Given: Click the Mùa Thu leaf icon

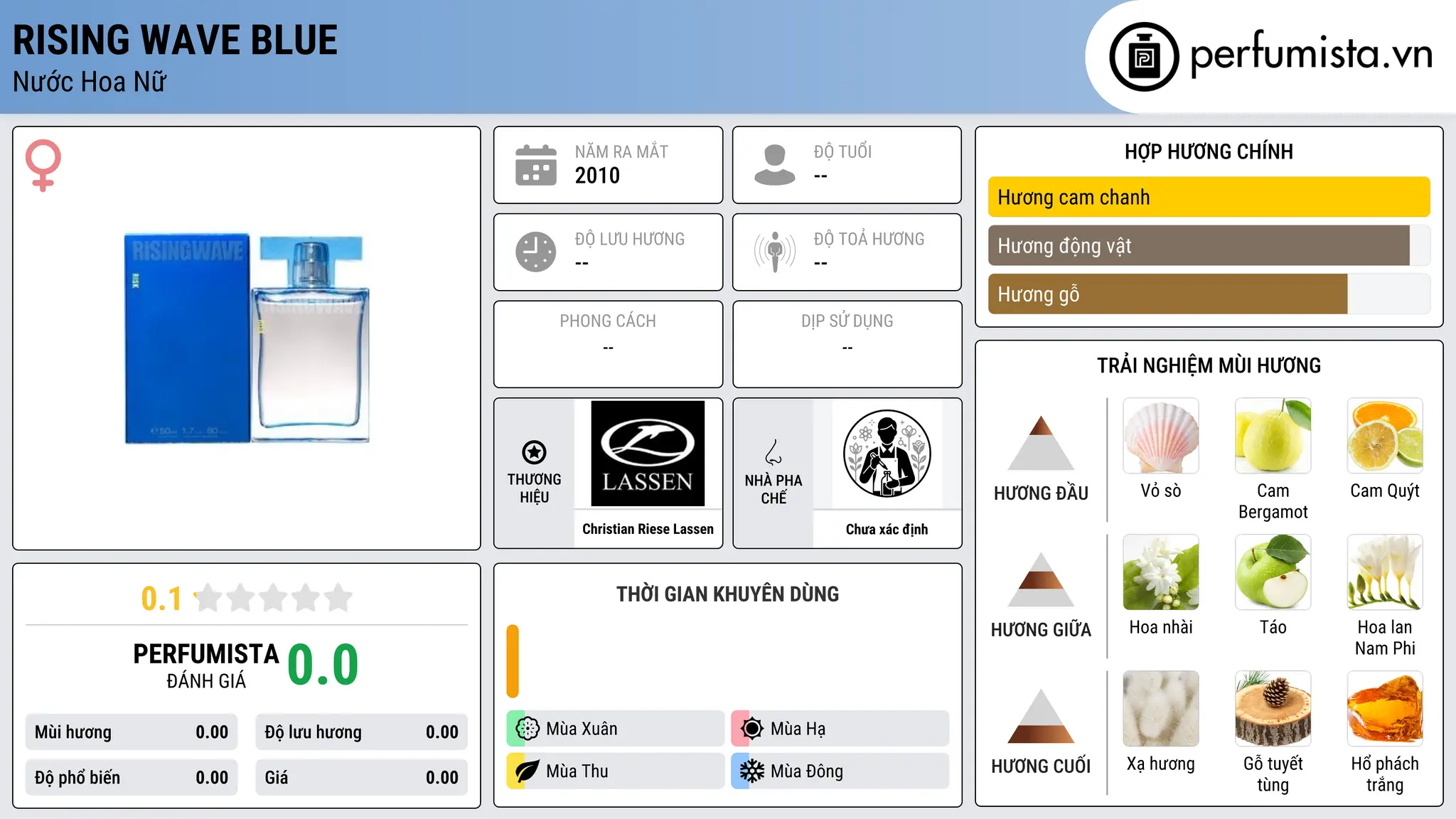Looking at the screenshot, I should 528,771.
